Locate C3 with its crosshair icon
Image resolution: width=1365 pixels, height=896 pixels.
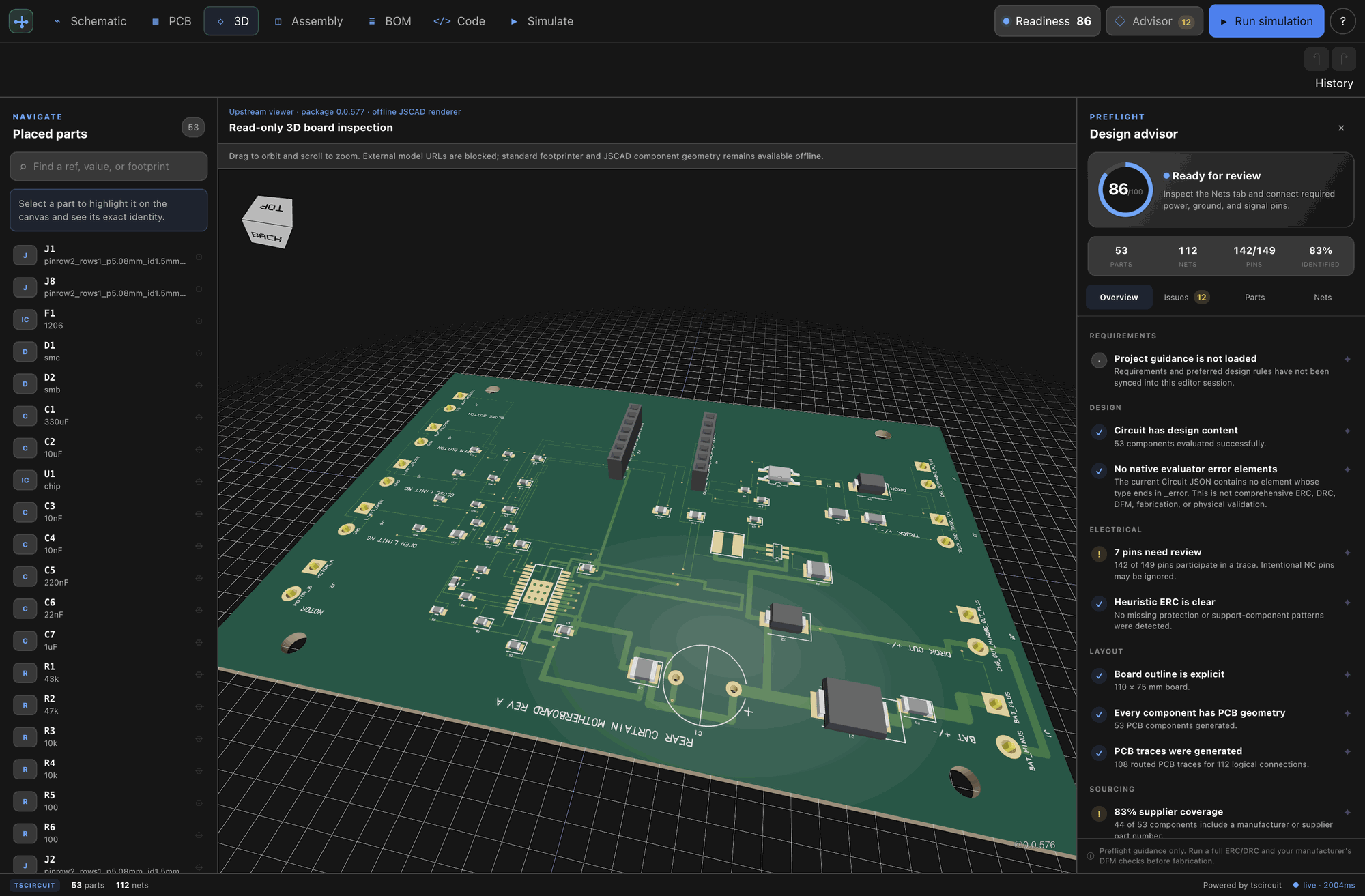(199, 514)
